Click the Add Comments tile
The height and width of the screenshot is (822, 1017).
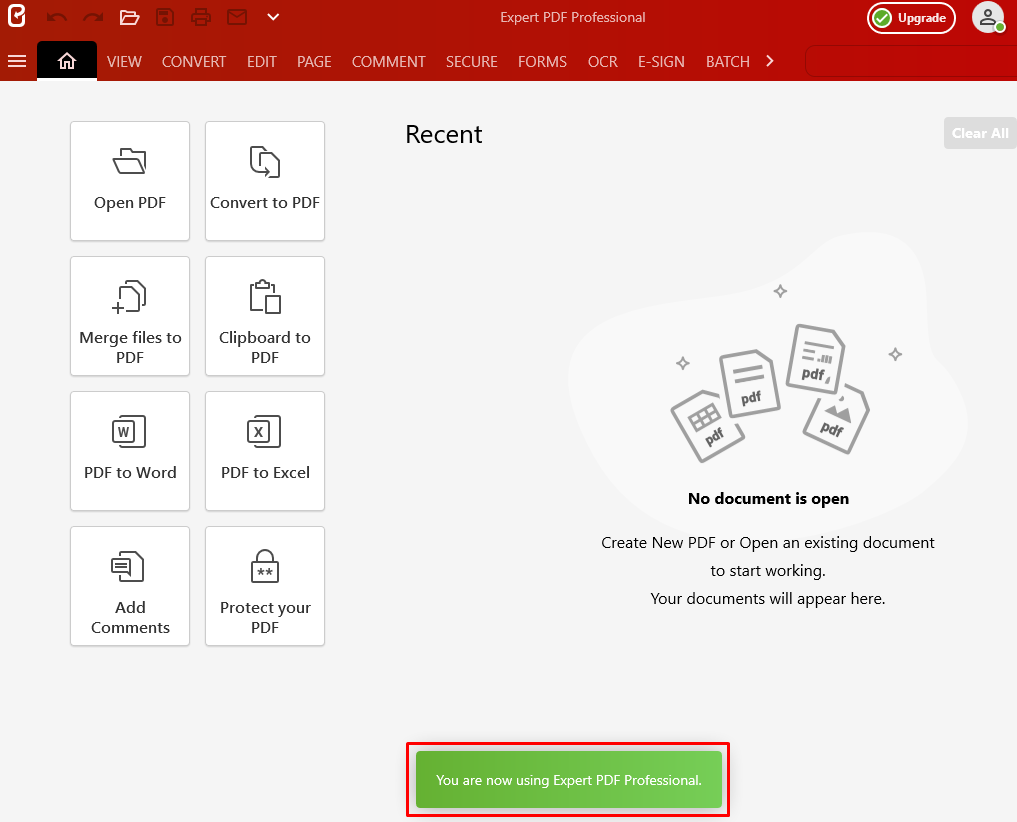[x=130, y=586]
